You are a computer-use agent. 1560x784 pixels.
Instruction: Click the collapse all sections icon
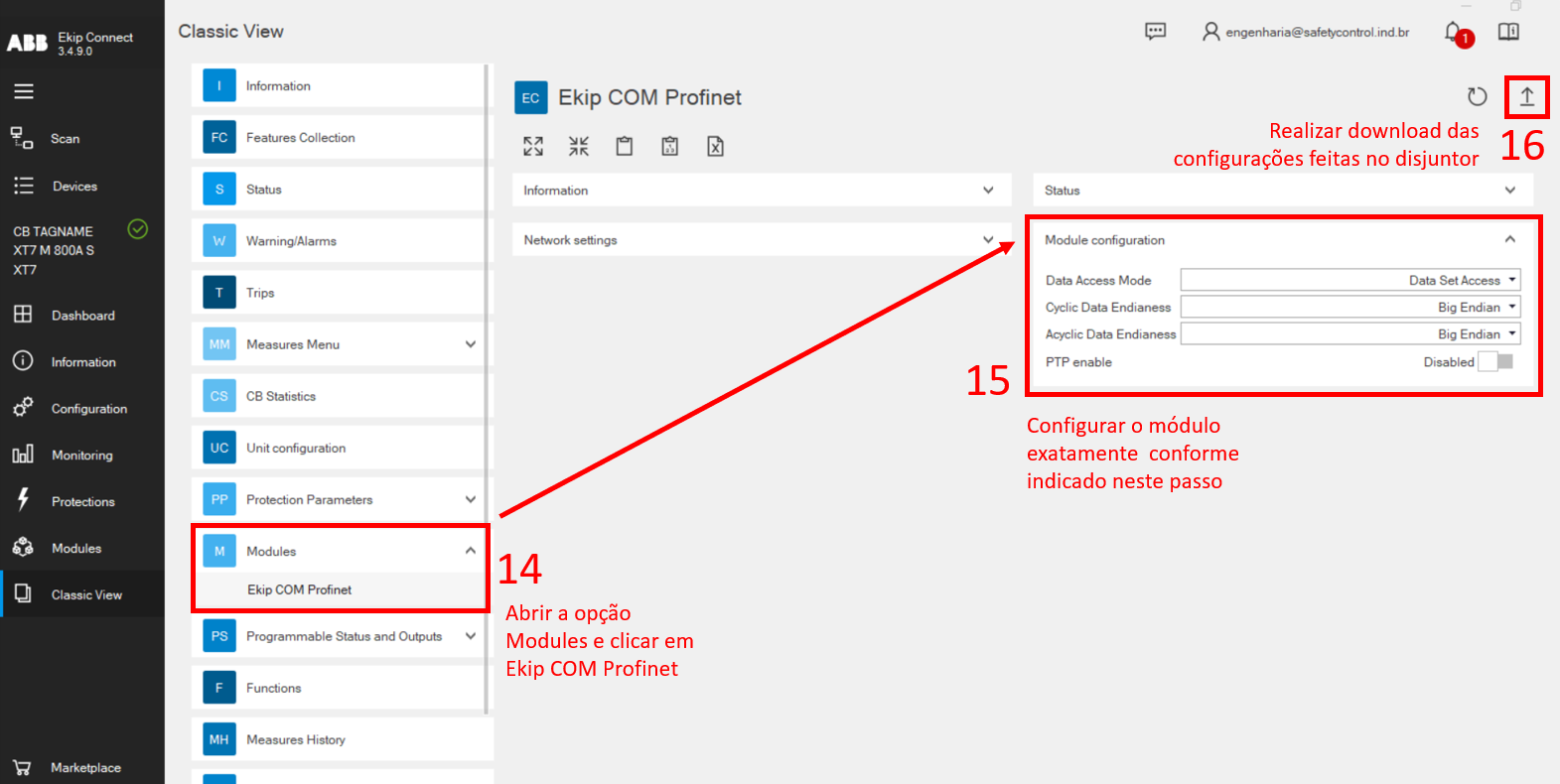tap(579, 147)
